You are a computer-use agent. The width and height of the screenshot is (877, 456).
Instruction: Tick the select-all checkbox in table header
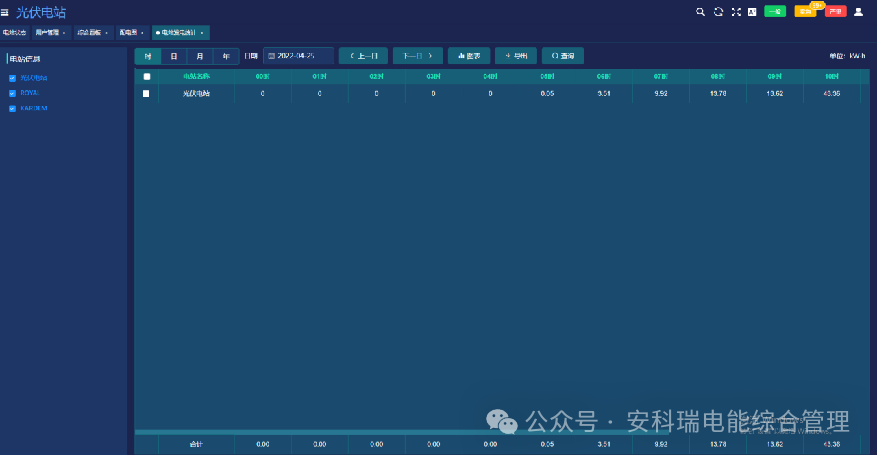tap(147, 77)
